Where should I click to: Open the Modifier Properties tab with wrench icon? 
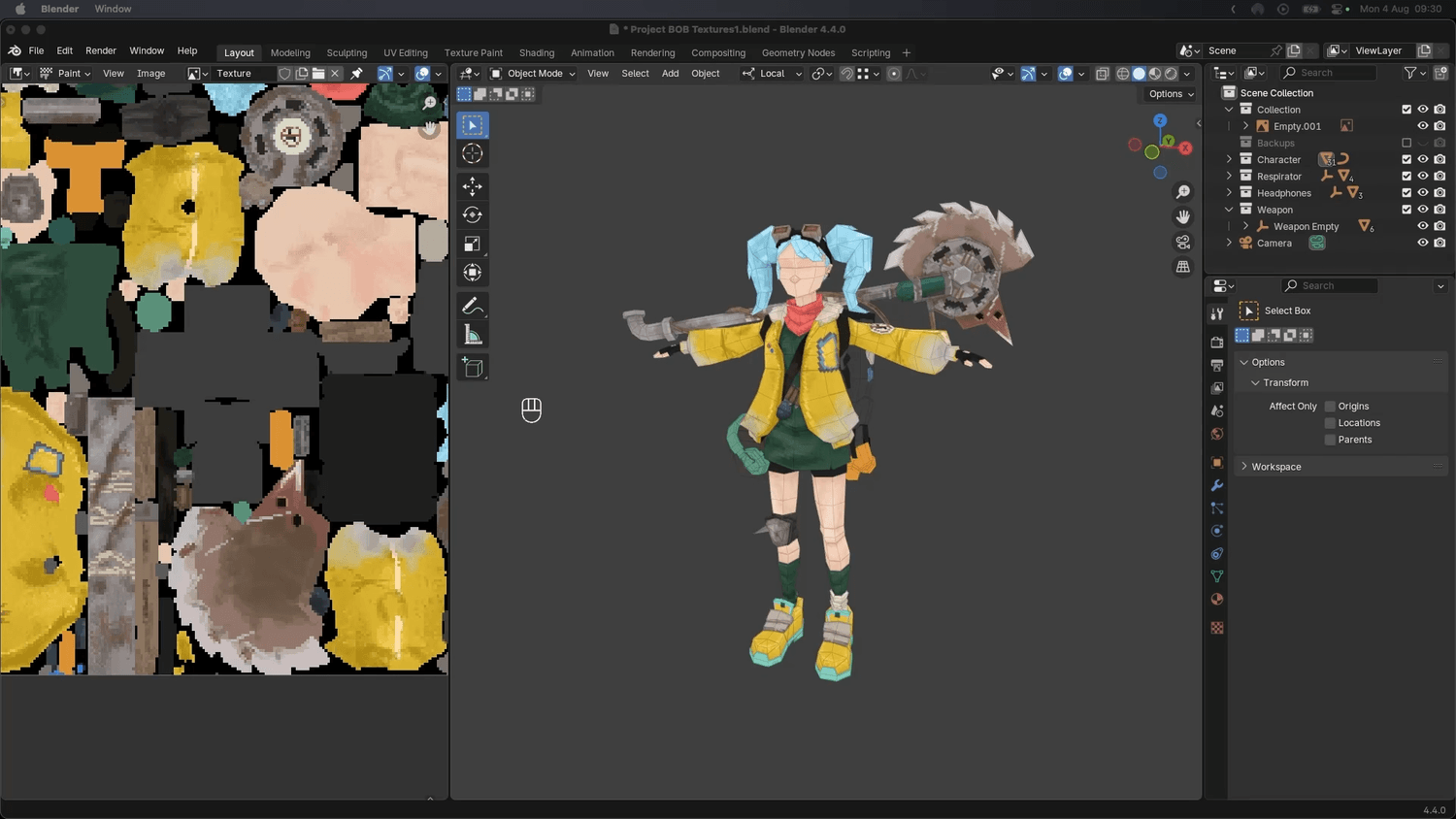click(x=1217, y=485)
